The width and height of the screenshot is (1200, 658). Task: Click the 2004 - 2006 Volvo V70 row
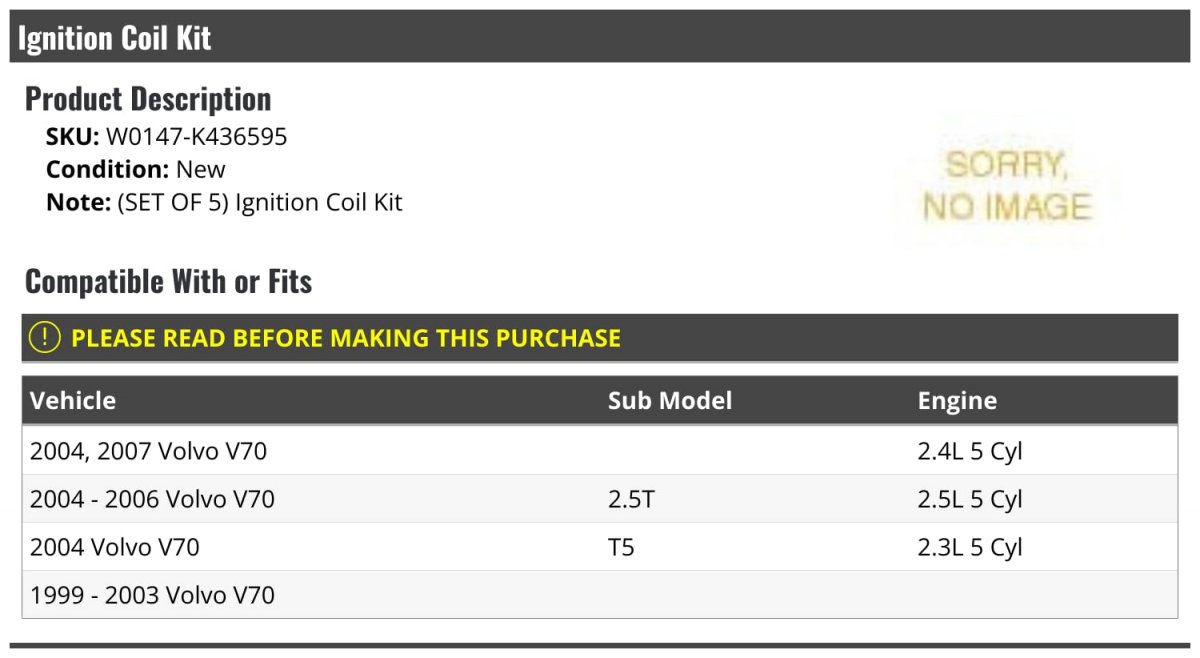pyautogui.click(x=152, y=499)
